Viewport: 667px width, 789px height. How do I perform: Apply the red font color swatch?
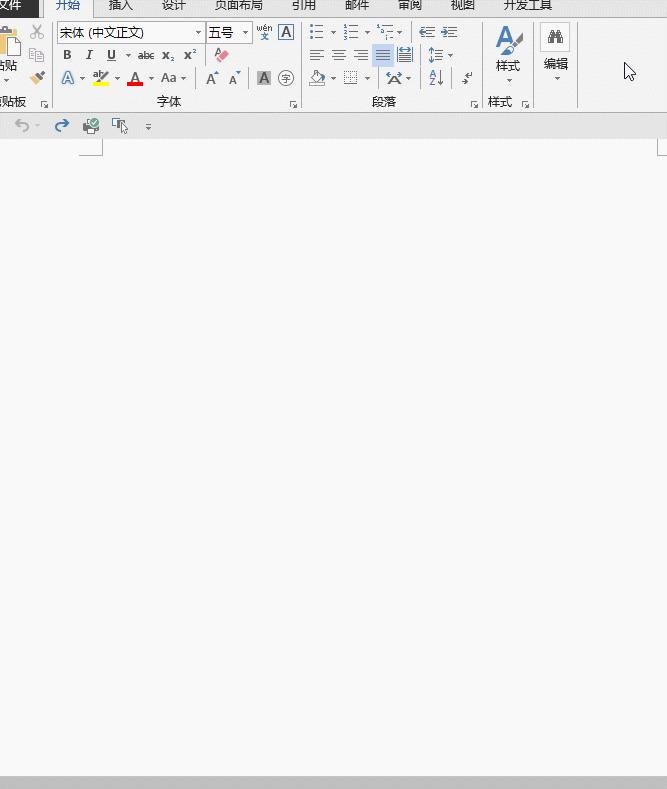pos(135,78)
